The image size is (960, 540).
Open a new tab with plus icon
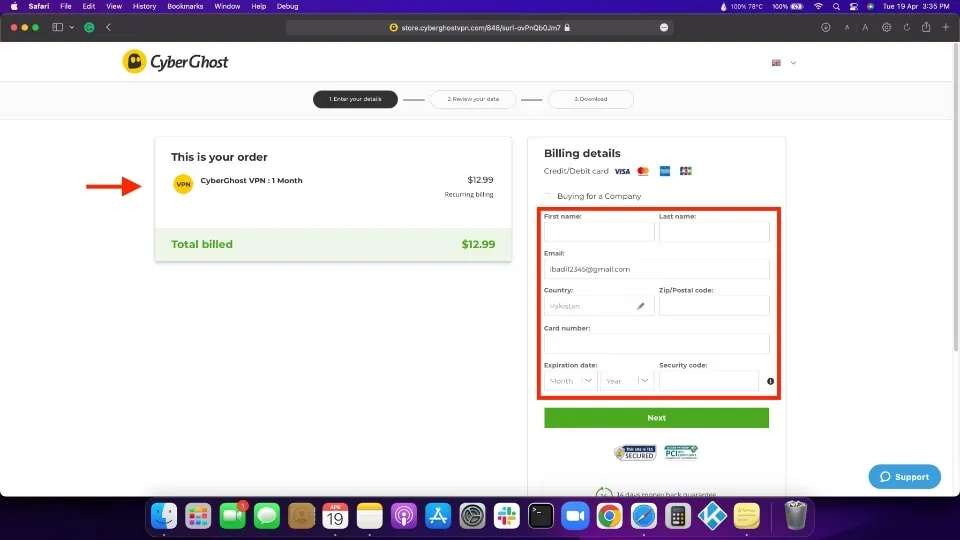pos(946,27)
